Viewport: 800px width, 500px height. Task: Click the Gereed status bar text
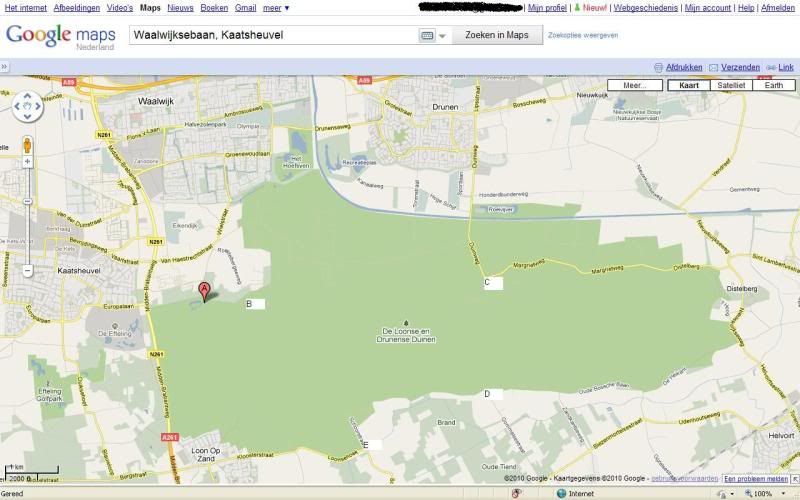12,494
